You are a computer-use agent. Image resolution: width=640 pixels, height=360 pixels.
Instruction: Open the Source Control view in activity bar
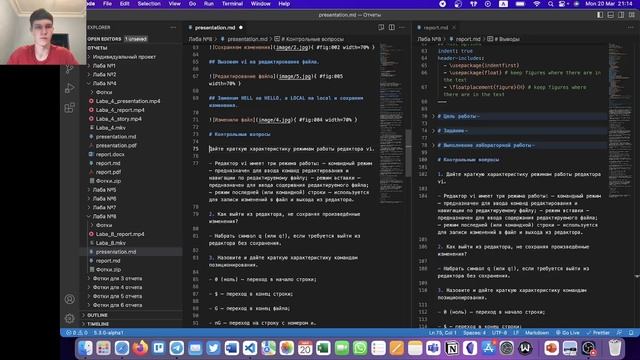(69, 69)
